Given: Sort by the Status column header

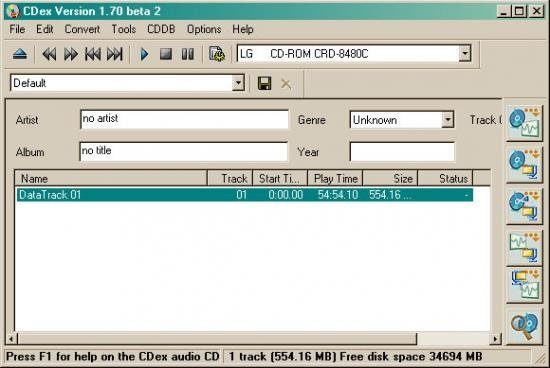Looking at the screenshot, I should (x=445, y=179).
